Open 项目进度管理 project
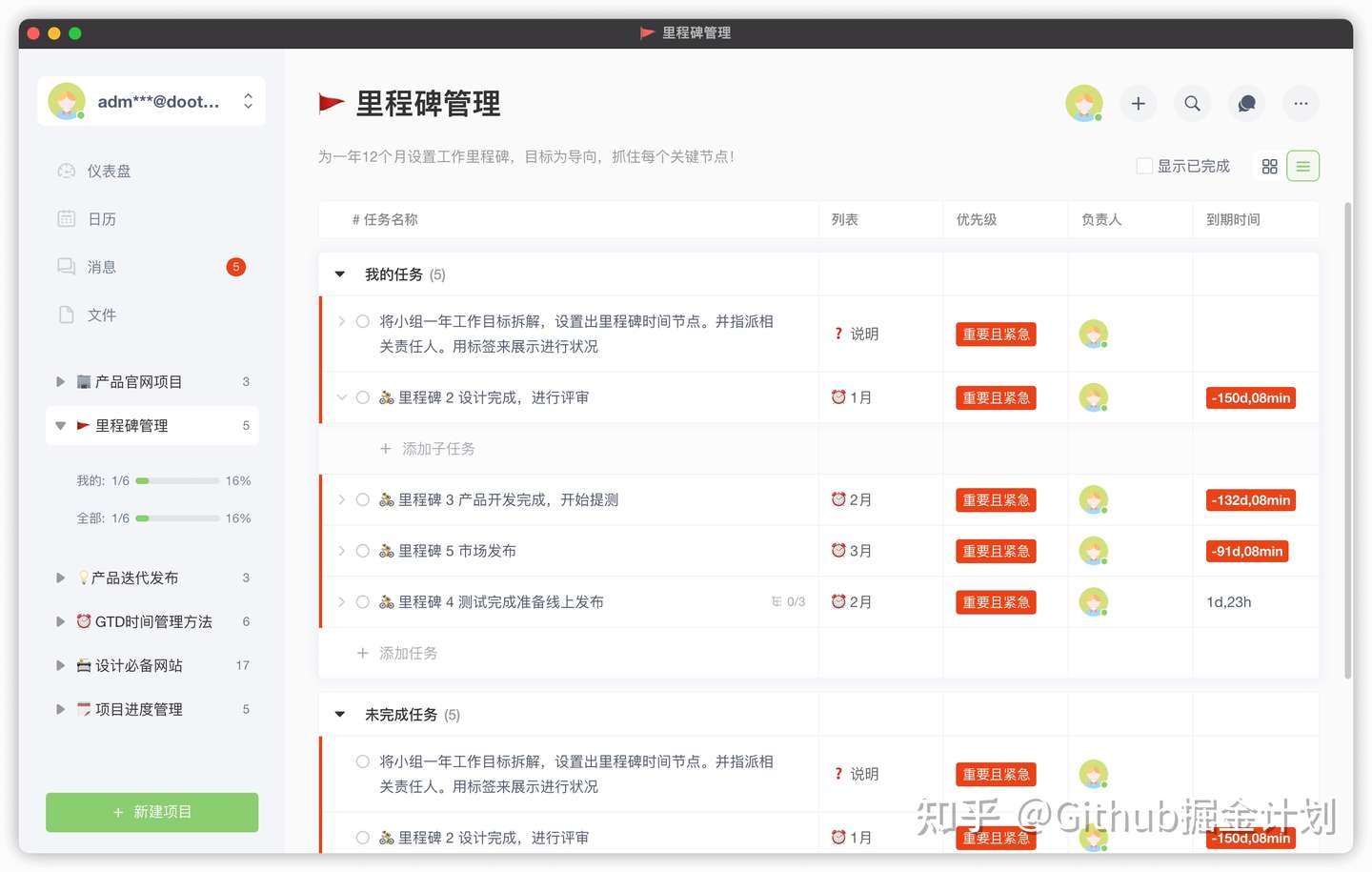The height and width of the screenshot is (872, 1372). coord(151,710)
